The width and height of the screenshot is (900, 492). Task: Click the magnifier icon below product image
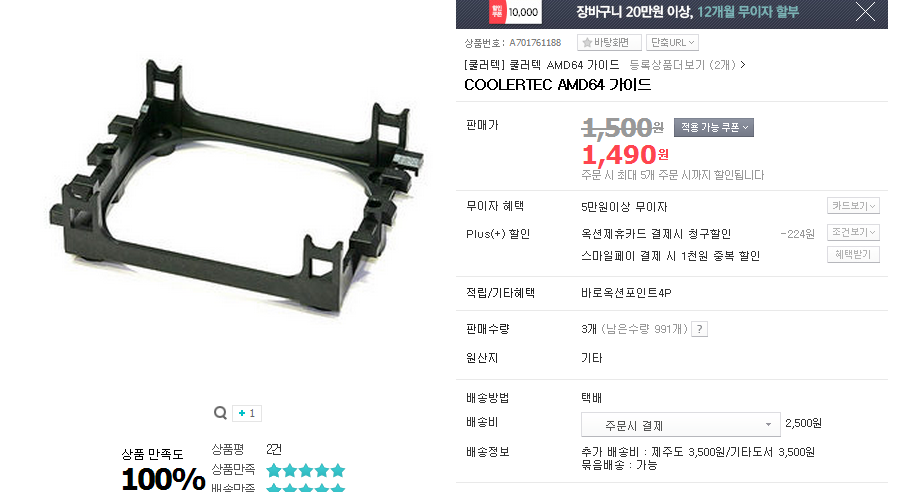tap(220, 413)
